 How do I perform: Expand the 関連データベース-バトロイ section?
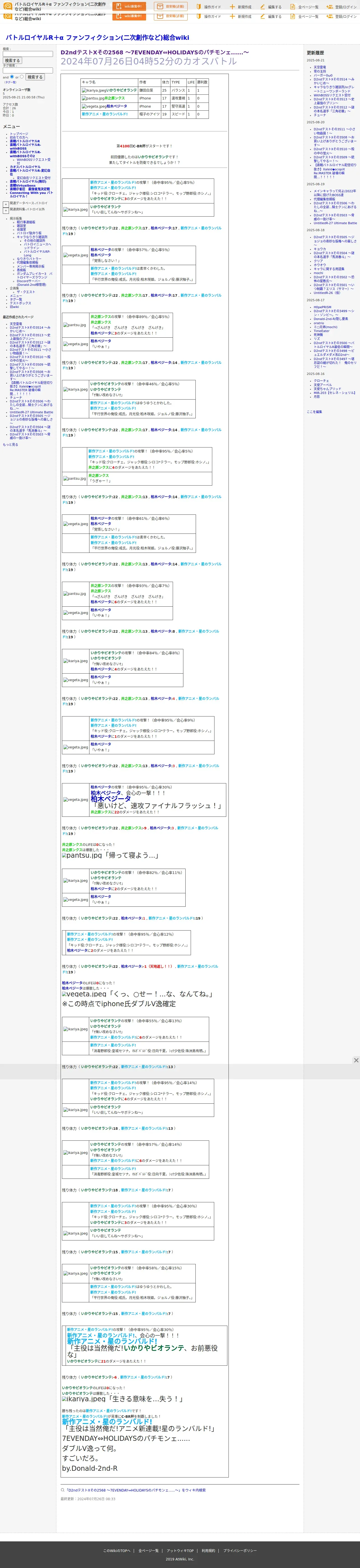point(6,204)
